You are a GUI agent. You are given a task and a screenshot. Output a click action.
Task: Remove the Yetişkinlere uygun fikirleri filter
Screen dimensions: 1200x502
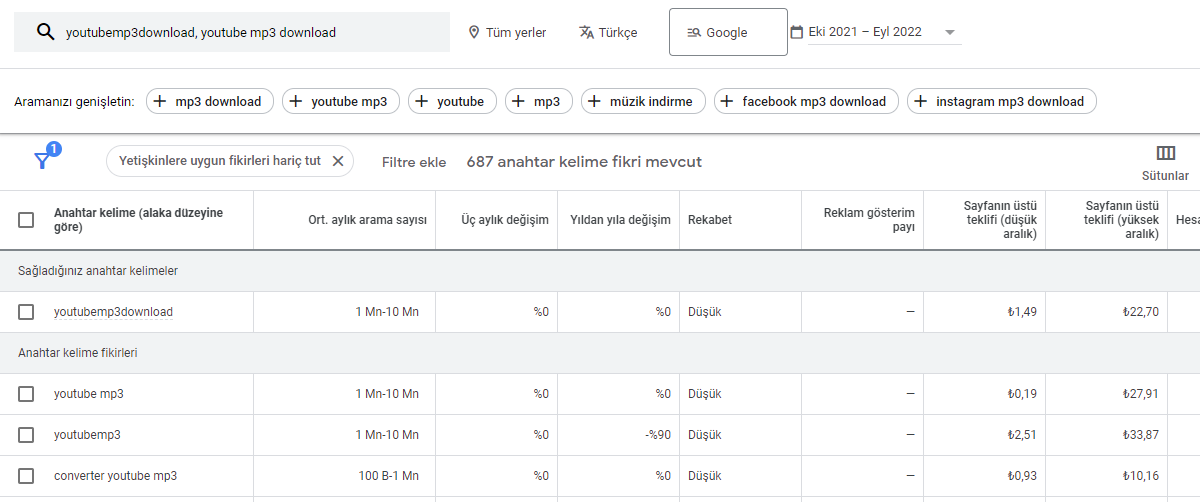pyautogui.click(x=337, y=161)
